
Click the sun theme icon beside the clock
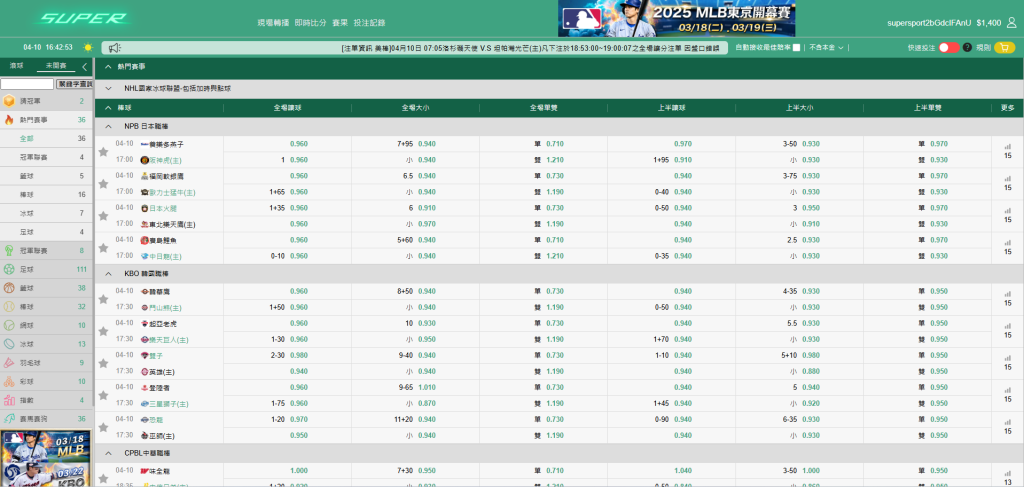pyautogui.click(x=88, y=48)
